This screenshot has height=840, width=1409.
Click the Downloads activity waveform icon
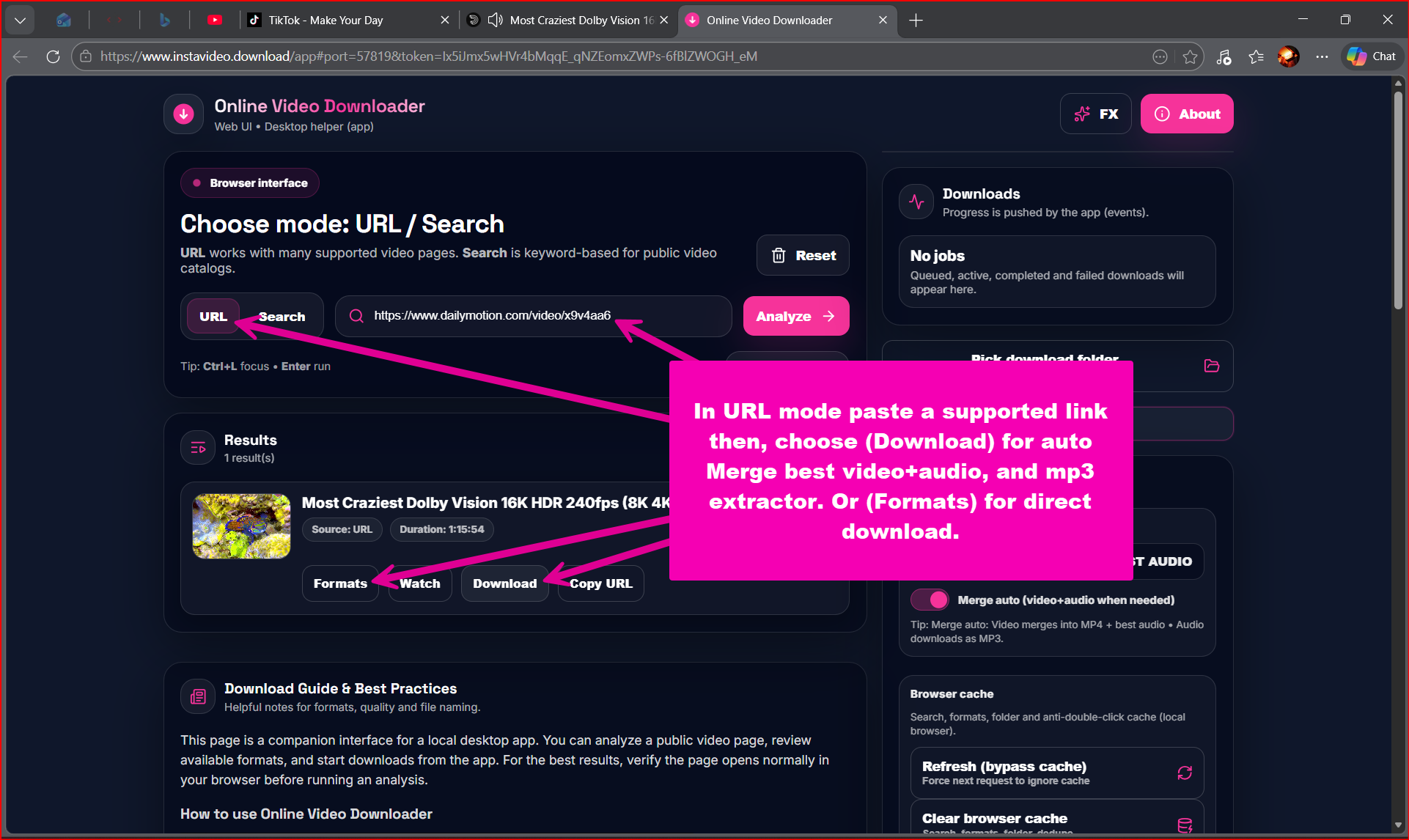click(916, 202)
